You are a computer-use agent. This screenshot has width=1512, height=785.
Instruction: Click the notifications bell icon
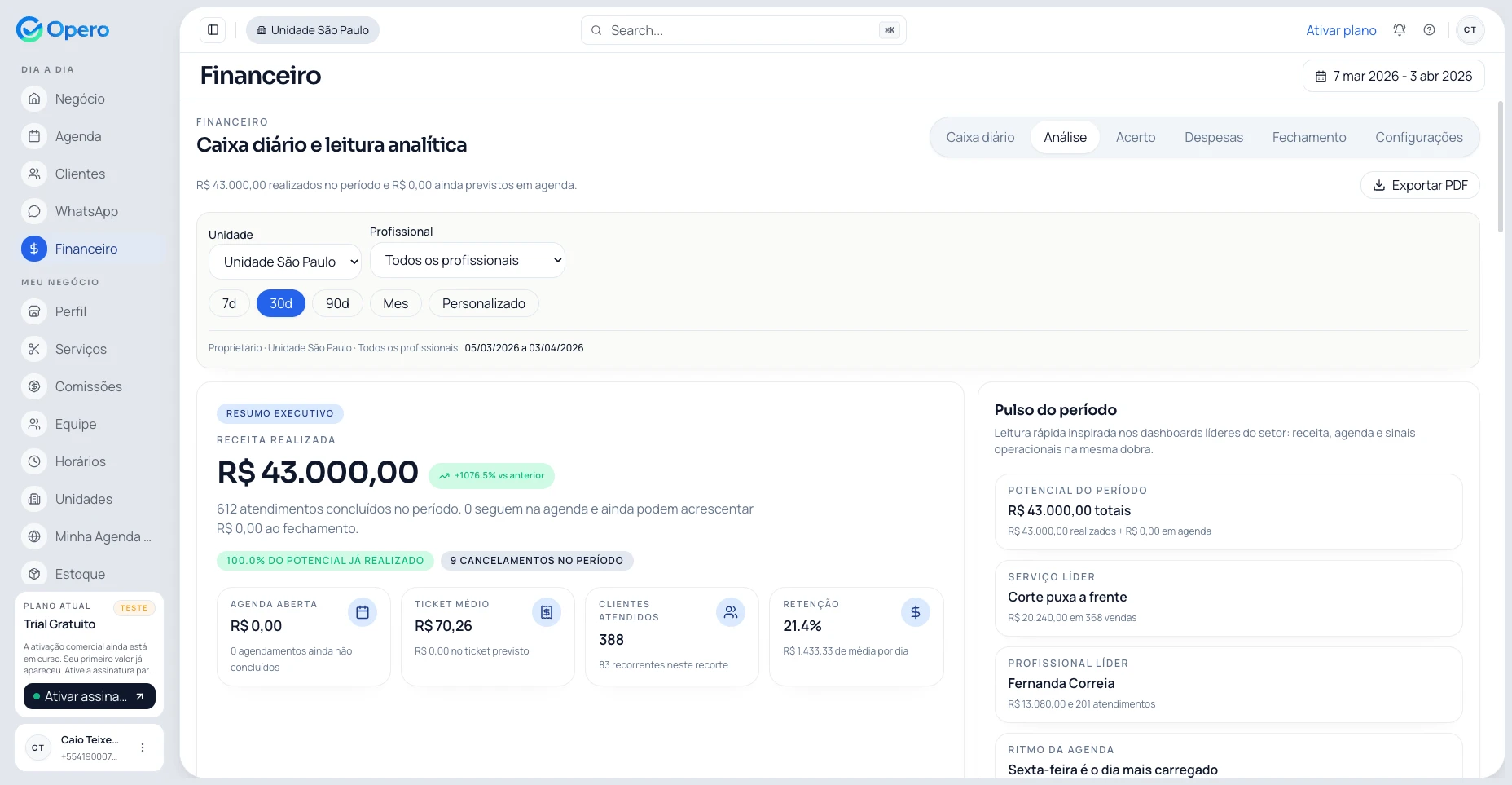(x=1399, y=29)
